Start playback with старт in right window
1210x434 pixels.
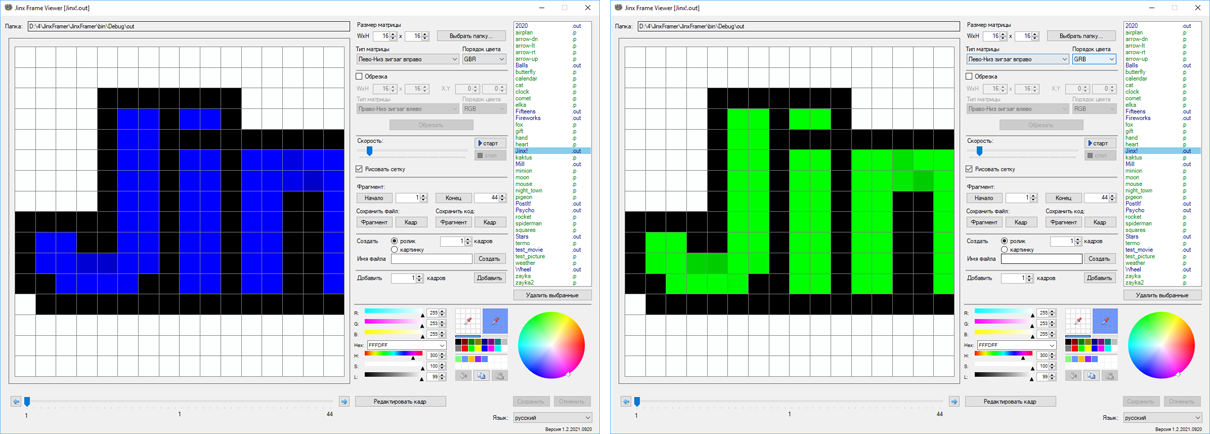1098,143
